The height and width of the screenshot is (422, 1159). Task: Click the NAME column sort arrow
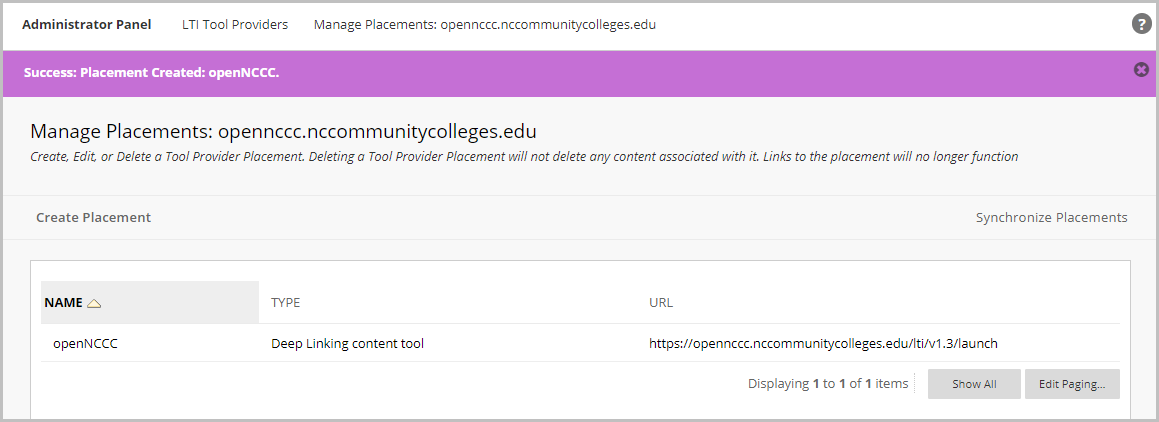pyautogui.click(x=95, y=303)
